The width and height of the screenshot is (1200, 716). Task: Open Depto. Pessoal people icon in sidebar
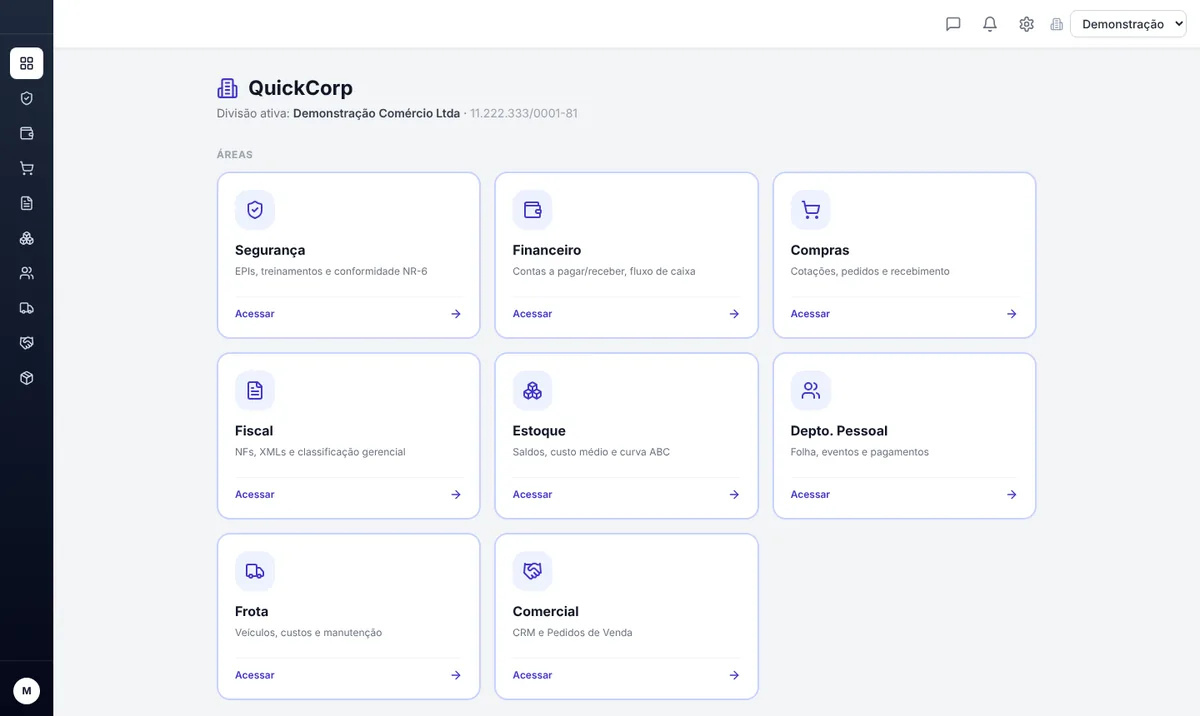27,273
